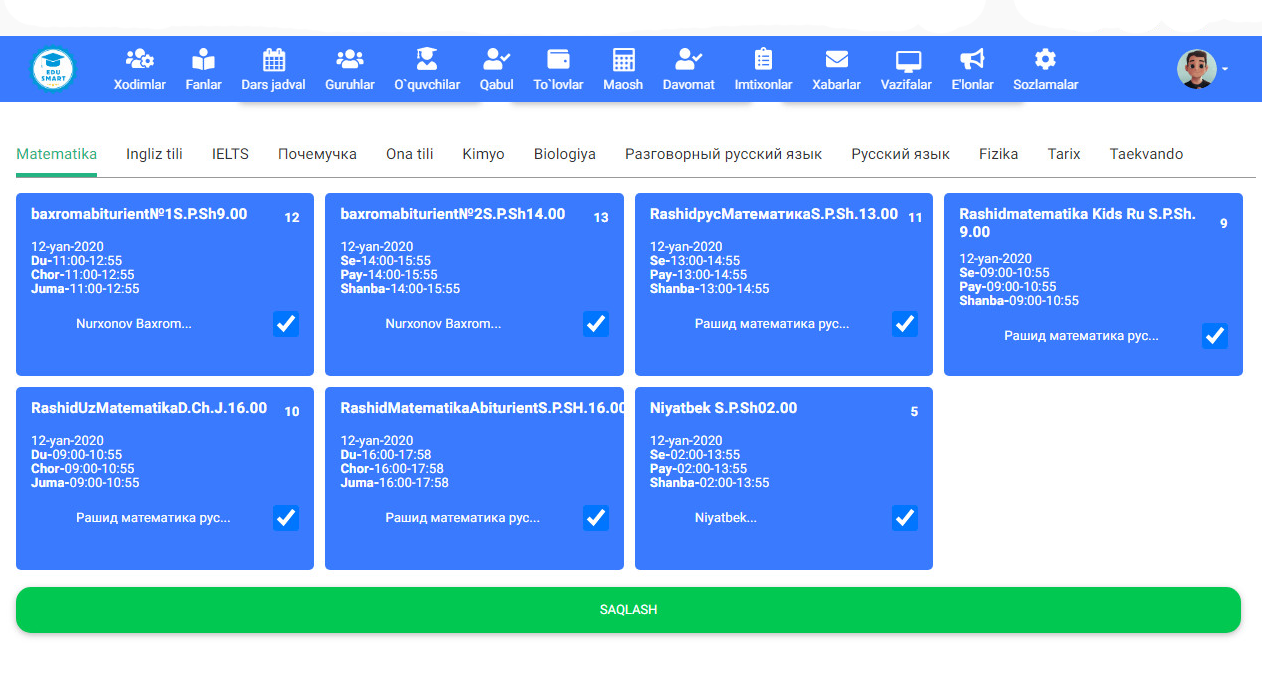This screenshot has width=1262, height=699.
Task: Open Sozlamalar gear icon
Action: [x=1045, y=59]
